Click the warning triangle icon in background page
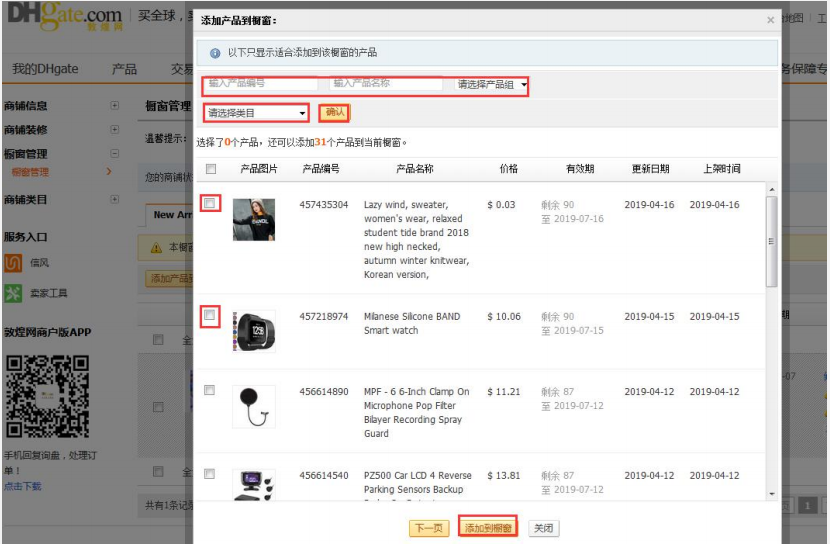Image resolution: width=830 pixels, height=544 pixels. (x=156, y=248)
